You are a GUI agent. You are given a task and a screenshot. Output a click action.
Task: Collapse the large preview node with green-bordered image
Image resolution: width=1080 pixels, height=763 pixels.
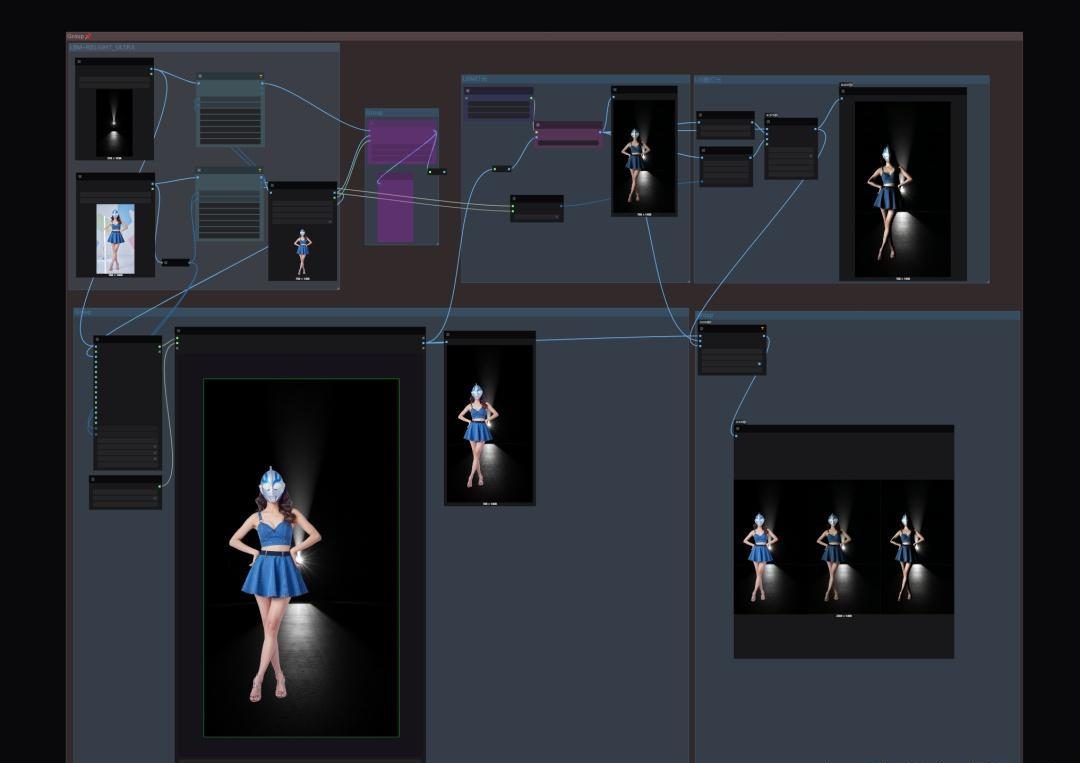click(178, 331)
